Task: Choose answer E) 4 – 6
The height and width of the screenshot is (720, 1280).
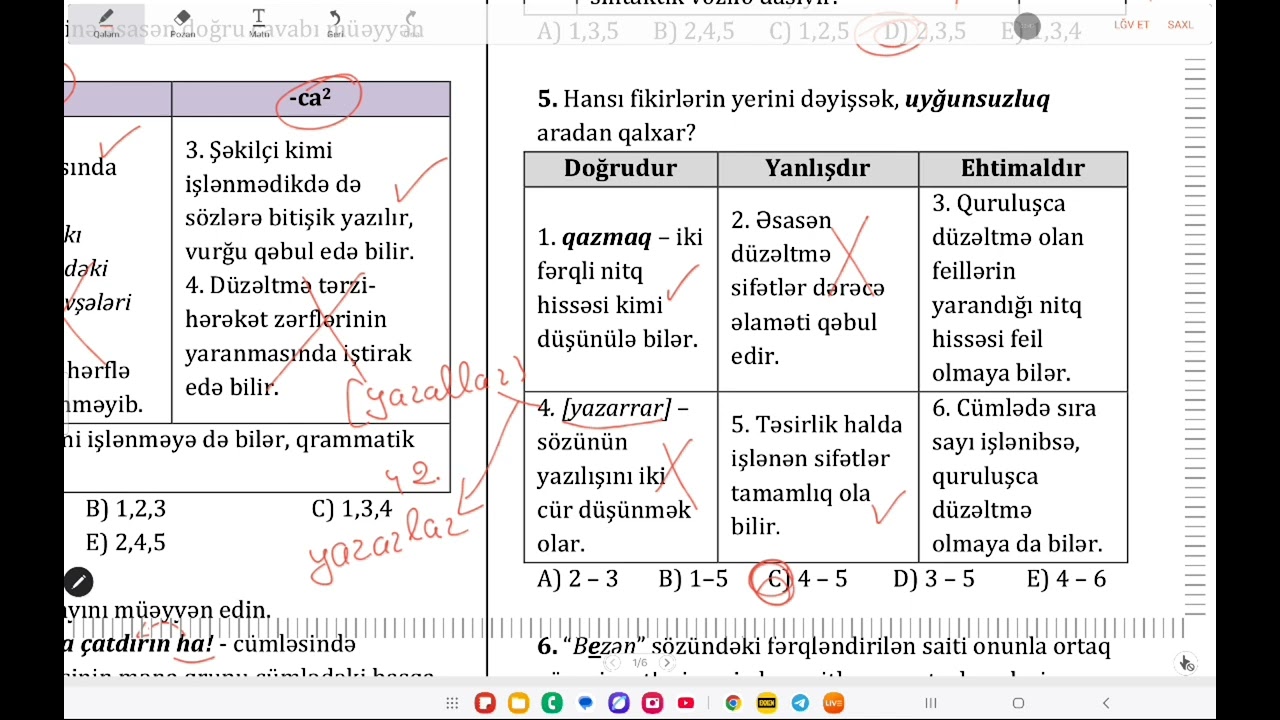Action: 1066,579
